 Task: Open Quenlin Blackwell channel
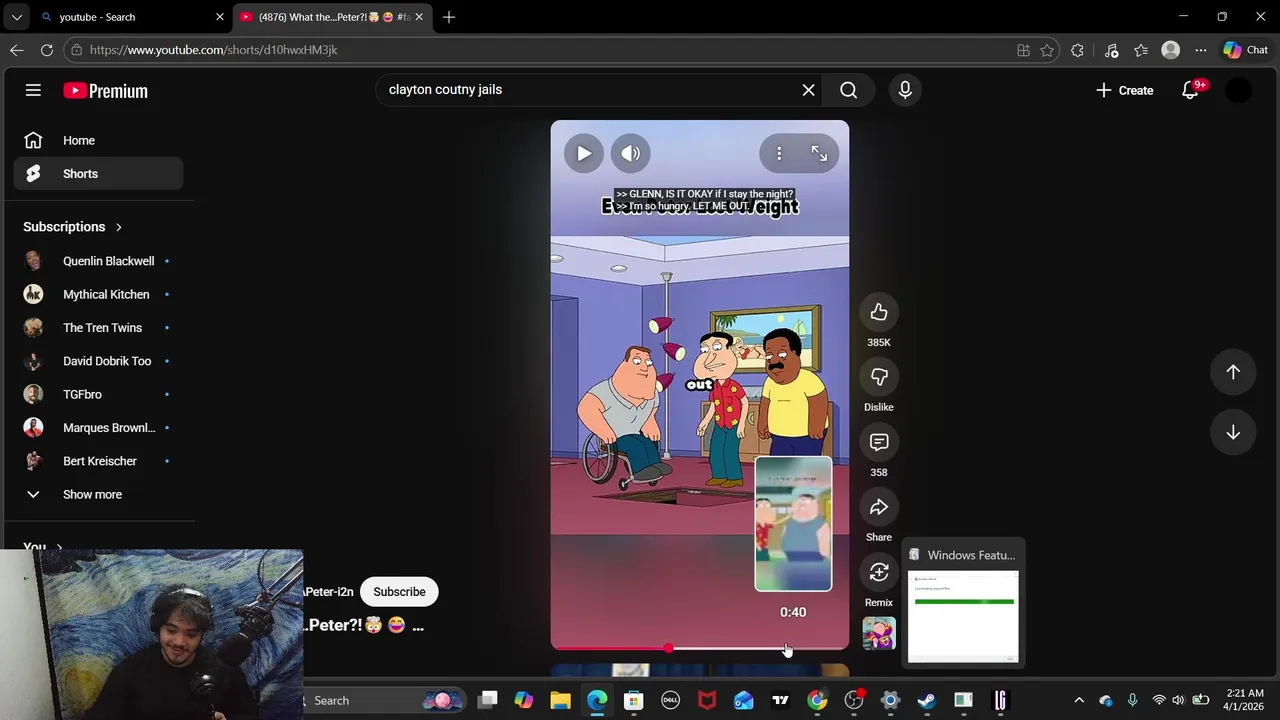(x=98, y=261)
